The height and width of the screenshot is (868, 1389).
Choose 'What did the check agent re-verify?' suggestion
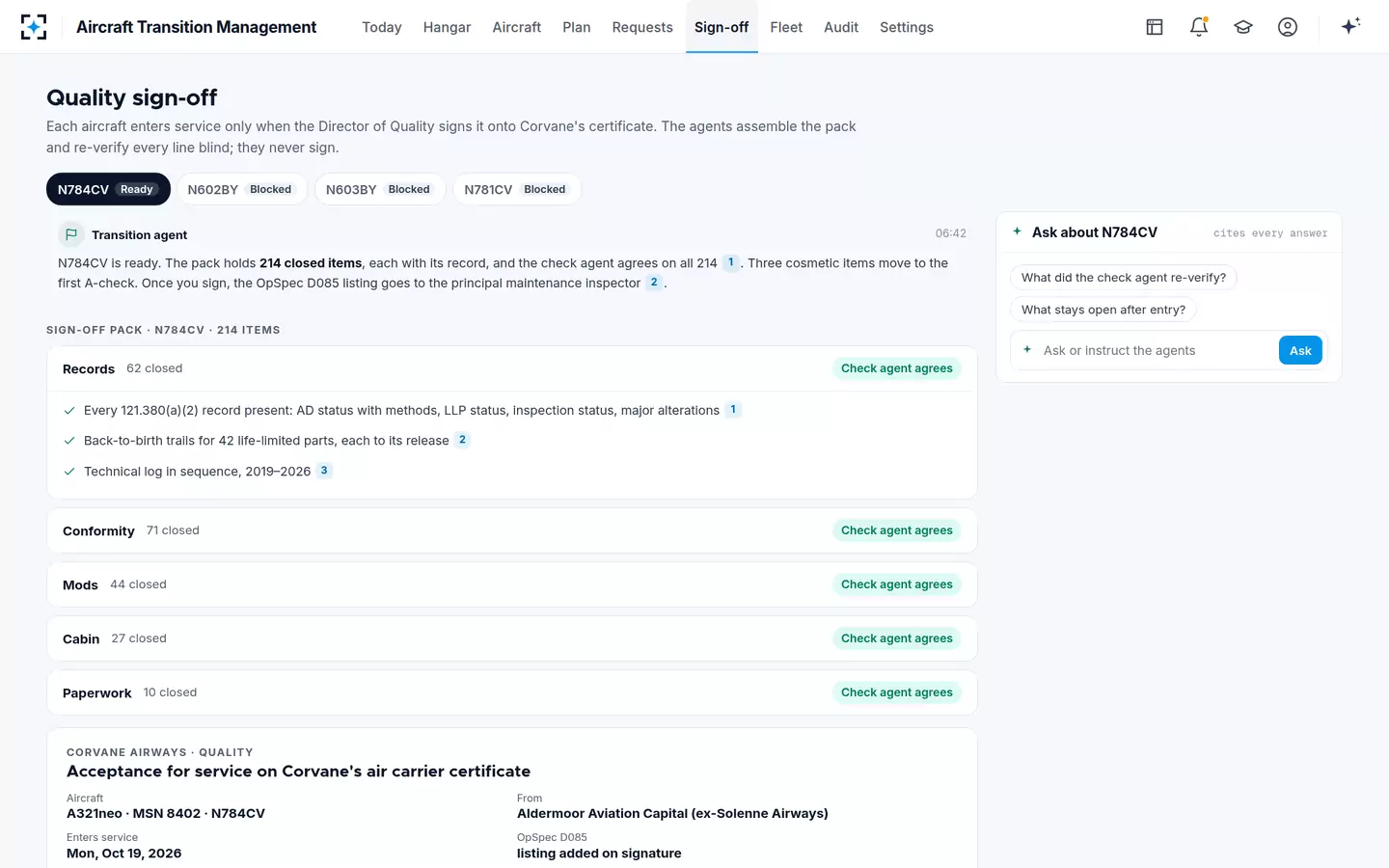(x=1124, y=278)
